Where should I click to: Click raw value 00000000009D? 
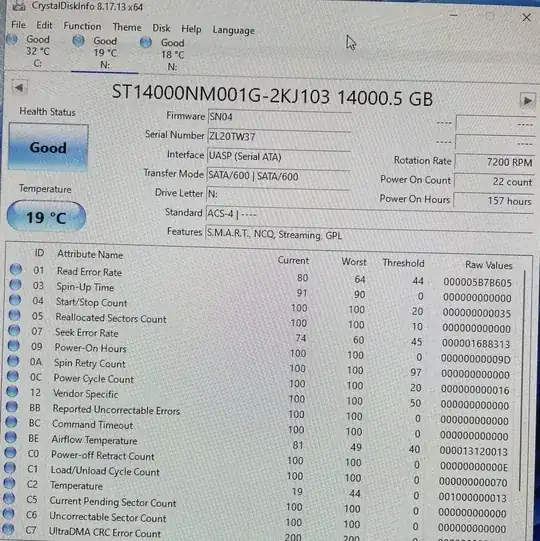click(475, 359)
